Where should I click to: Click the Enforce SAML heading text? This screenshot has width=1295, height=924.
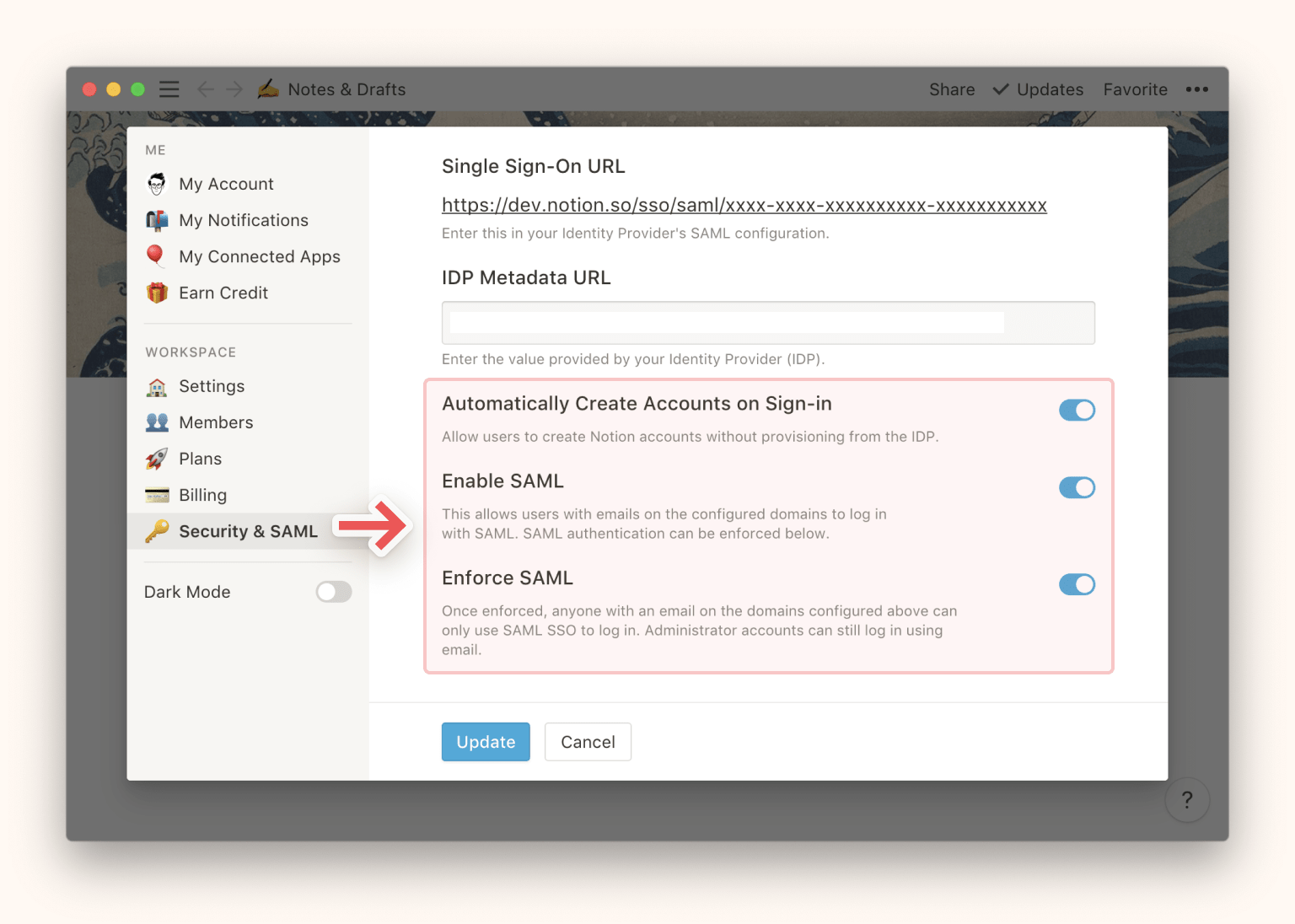pyautogui.click(x=508, y=577)
